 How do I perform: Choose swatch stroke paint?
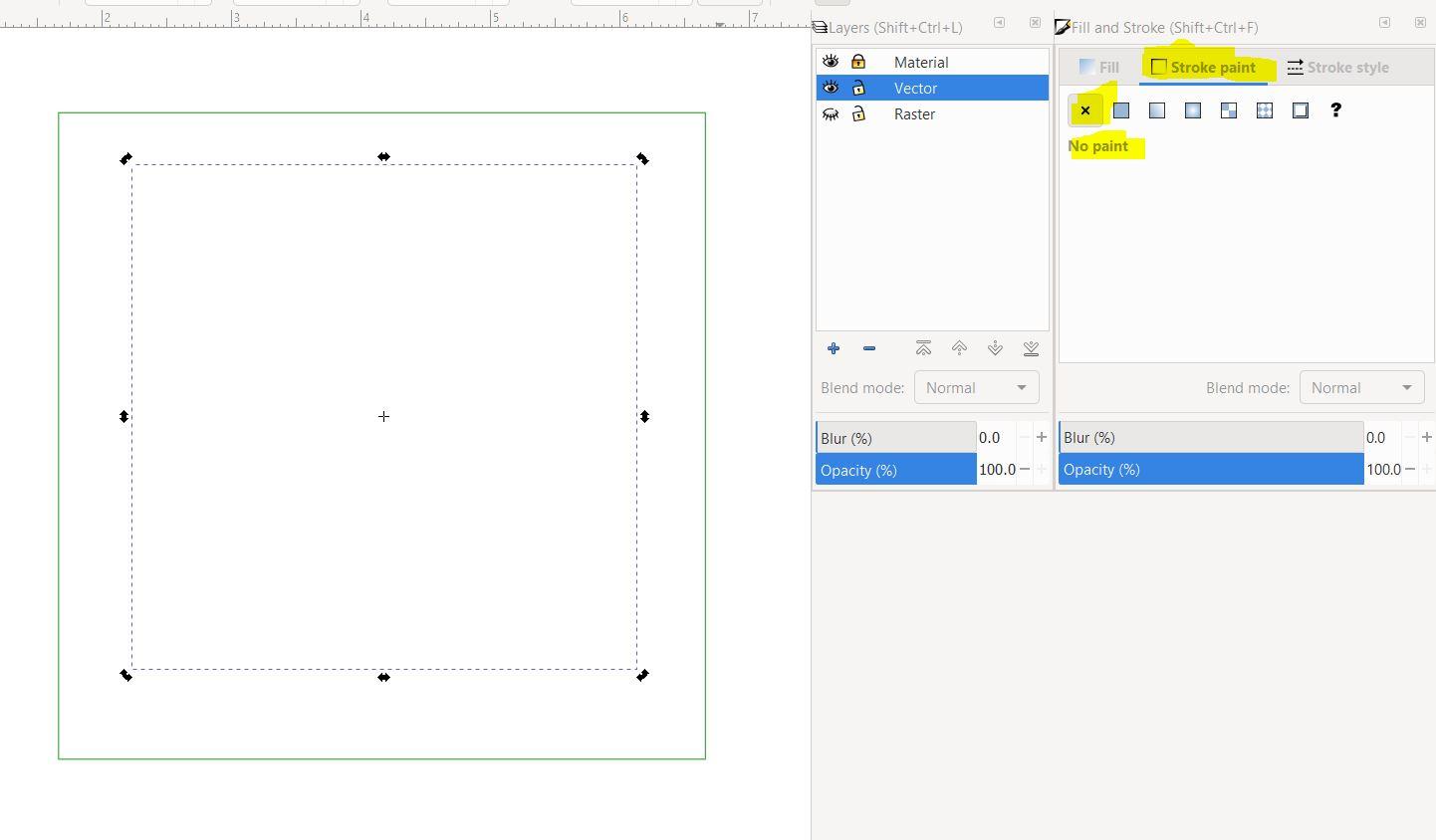tap(1301, 110)
